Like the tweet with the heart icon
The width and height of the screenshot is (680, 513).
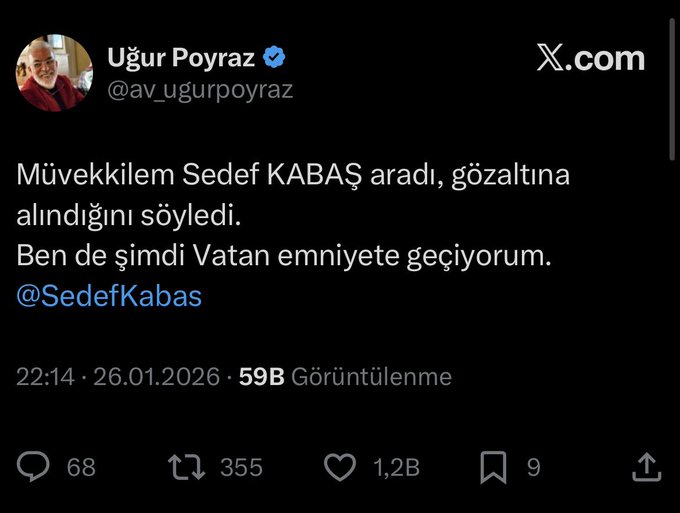pyautogui.click(x=342, y=466)
